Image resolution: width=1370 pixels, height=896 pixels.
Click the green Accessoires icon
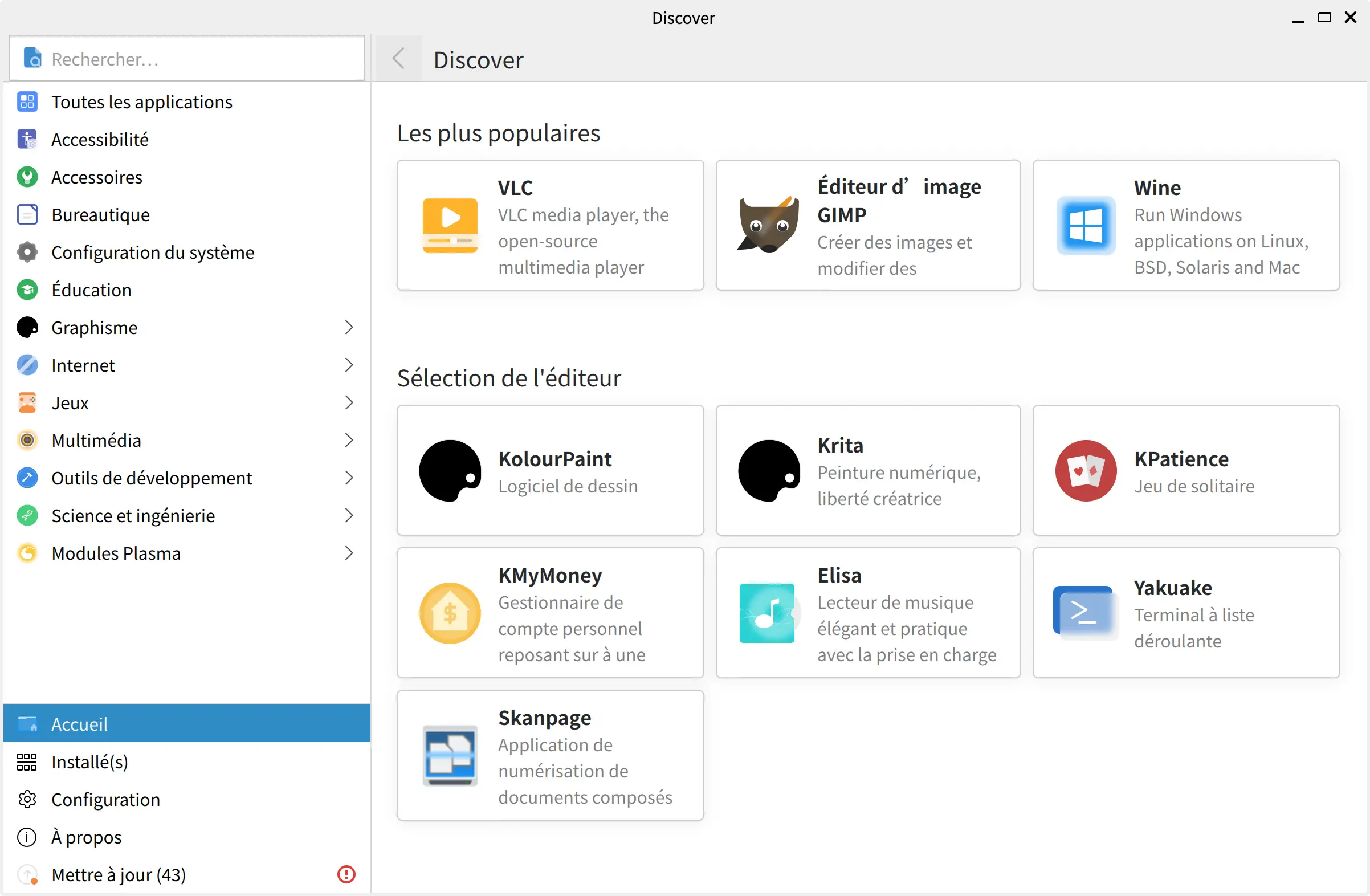coord(27,177)
